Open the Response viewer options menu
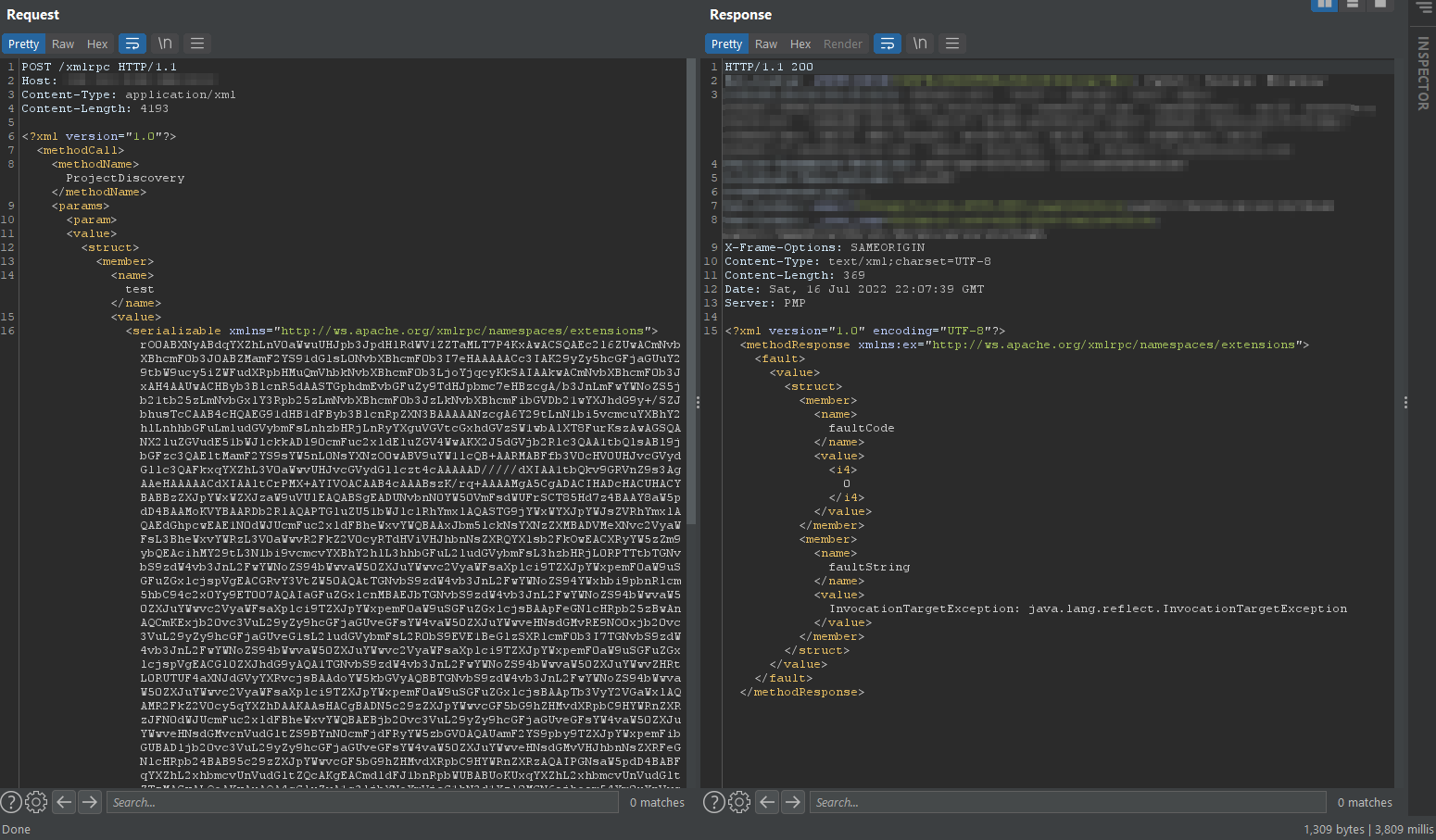Image resolution: width=1436 pixels, height=840 pixels. click(x=952, y=44)
